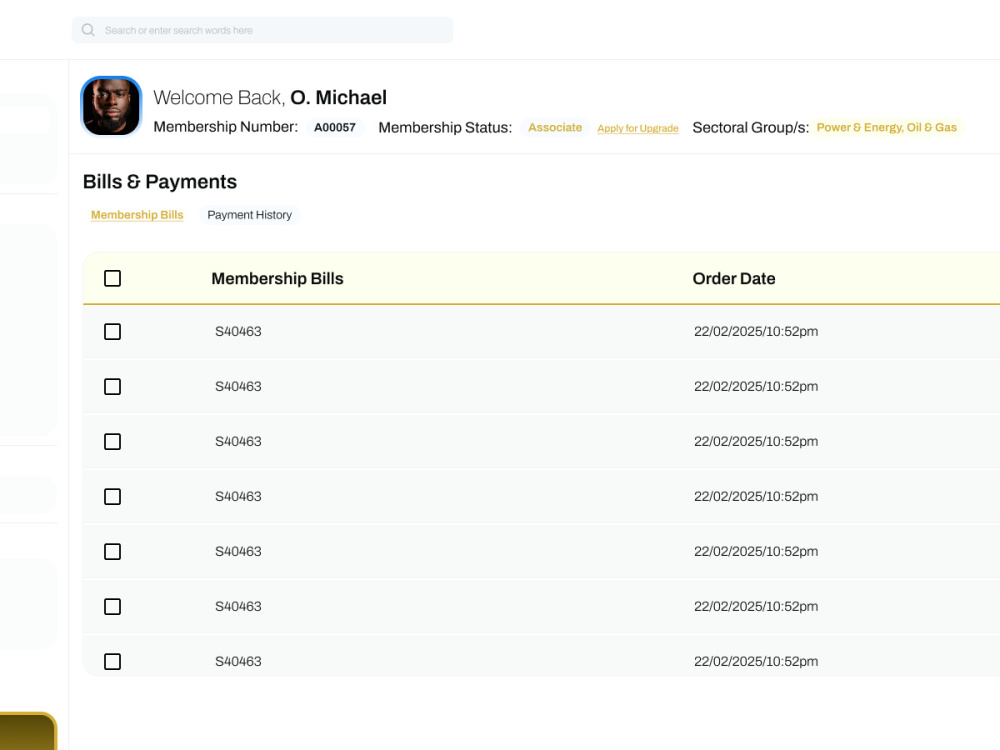Image resolution: width=1000 pixels, height=750 pixels.
Task: Click the Bills & Payments heading
Action: pyautogui.click(x=160, y=182)
